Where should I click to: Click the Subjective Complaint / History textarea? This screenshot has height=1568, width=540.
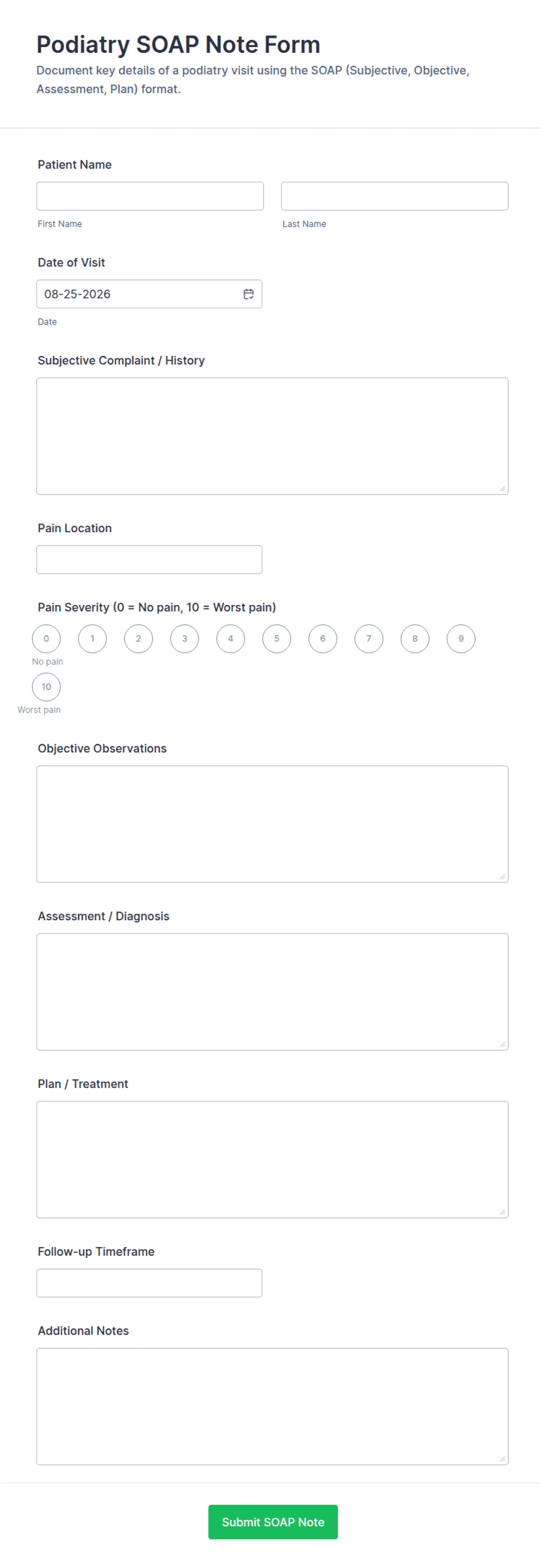pyautogui.click(x=272, y=436)
